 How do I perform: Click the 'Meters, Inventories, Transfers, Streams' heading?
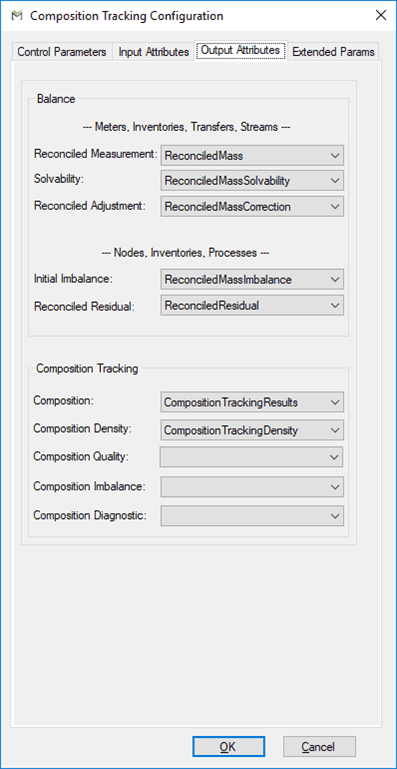[x=187, y=127]
